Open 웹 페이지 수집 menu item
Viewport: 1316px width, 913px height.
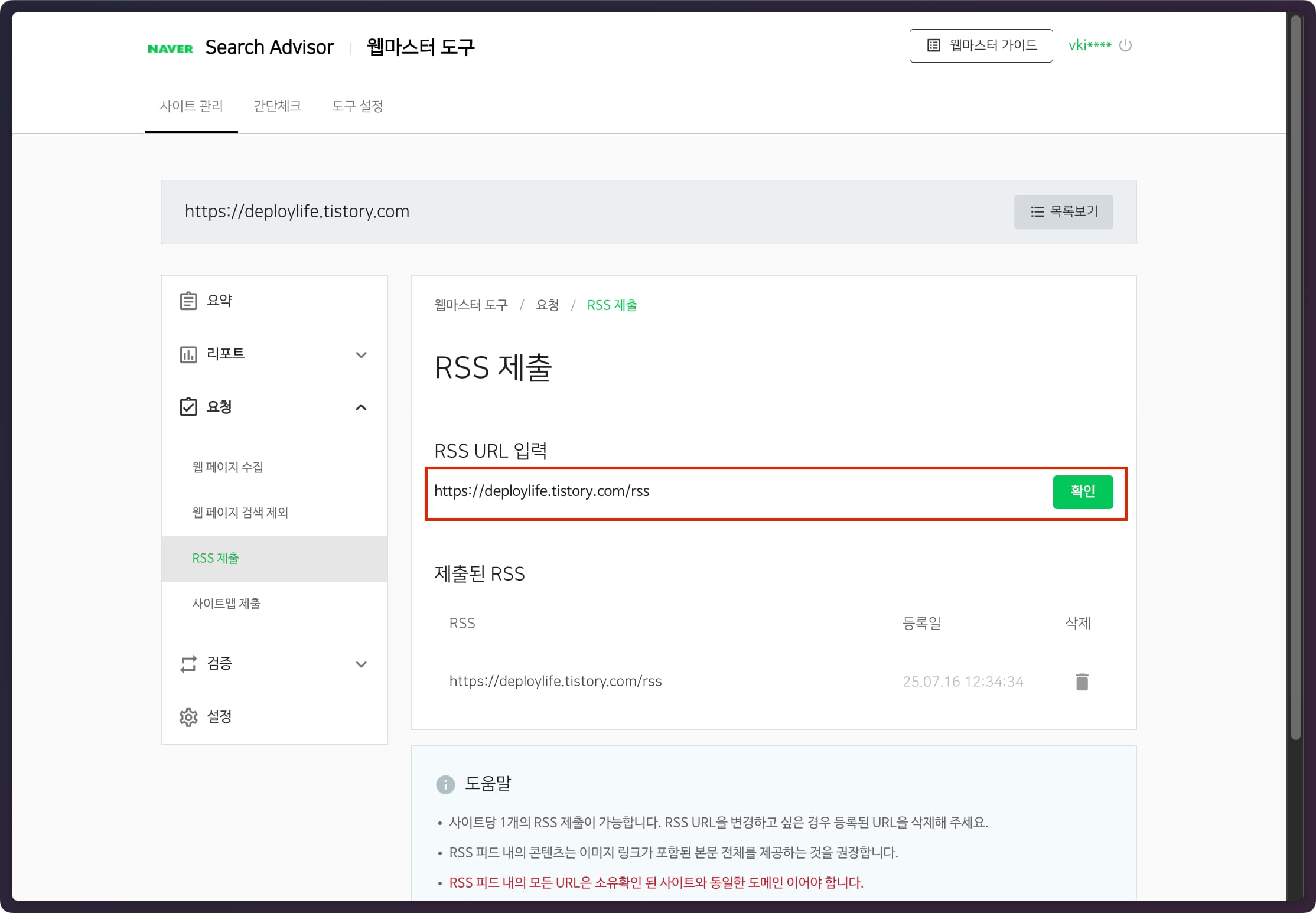[227, 467]
